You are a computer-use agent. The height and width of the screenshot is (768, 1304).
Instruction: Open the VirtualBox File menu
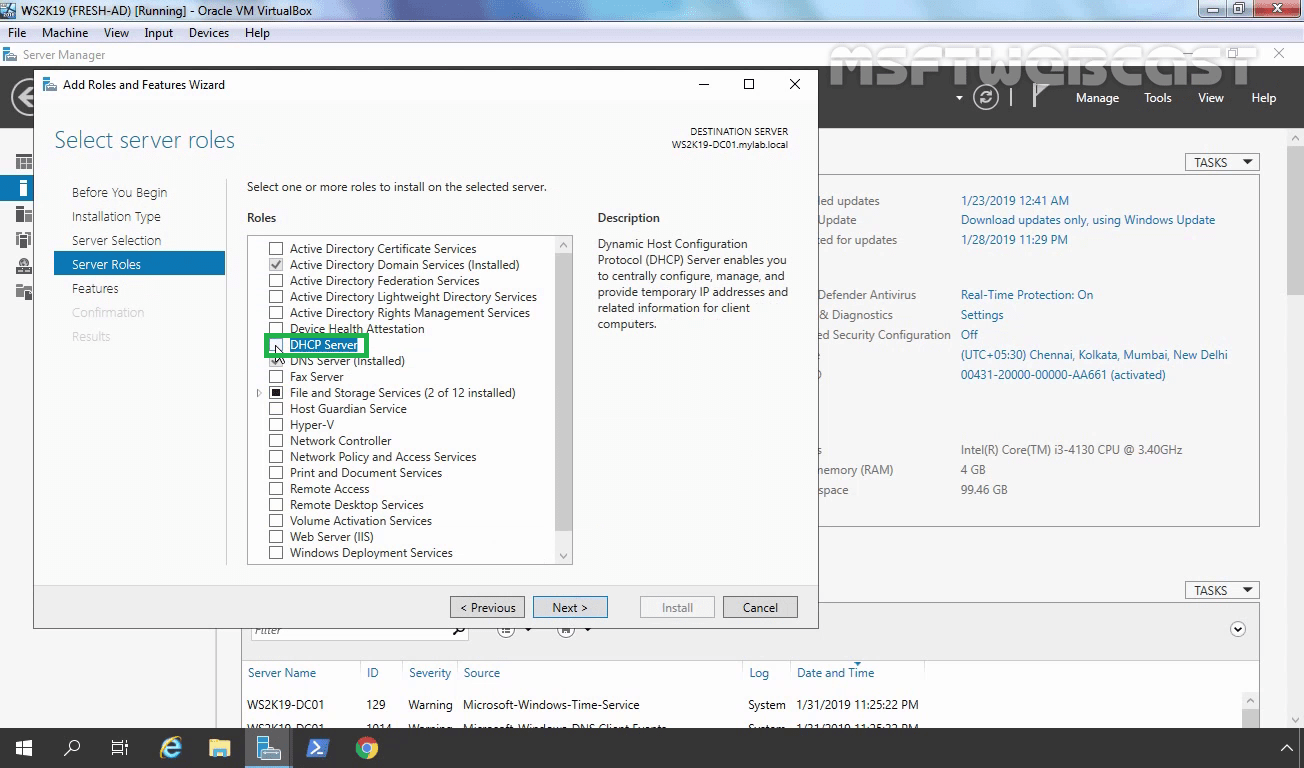tap(17, 33)
